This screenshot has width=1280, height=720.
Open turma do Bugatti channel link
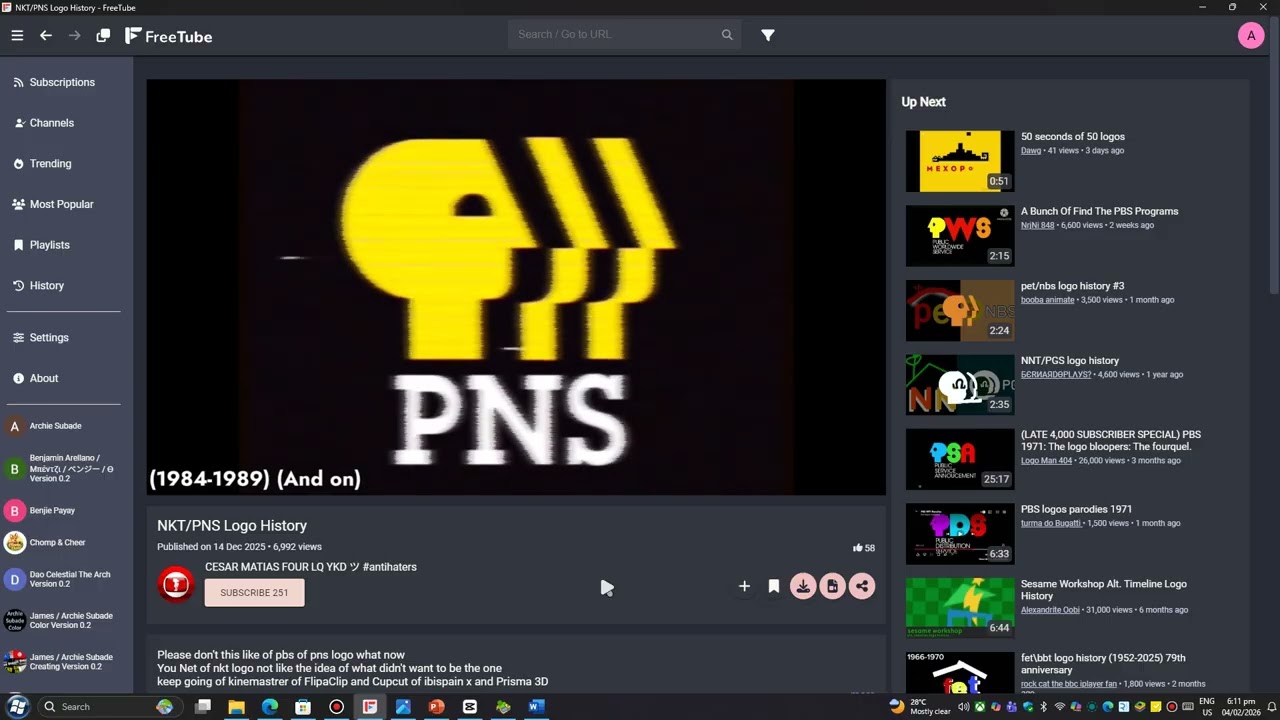tap(1051, 523)
